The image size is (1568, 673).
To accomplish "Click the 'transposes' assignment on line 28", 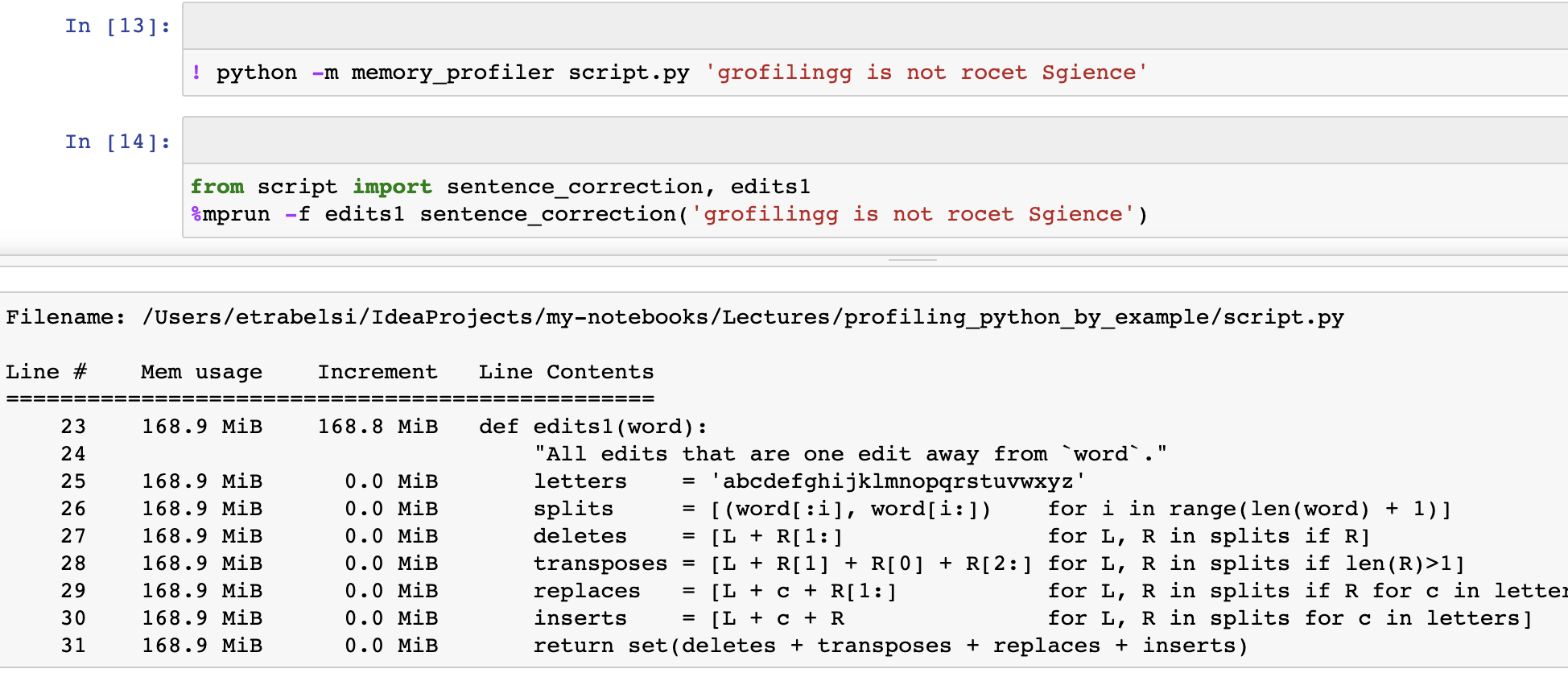I will pyautogui.click(x=999, y=564).
